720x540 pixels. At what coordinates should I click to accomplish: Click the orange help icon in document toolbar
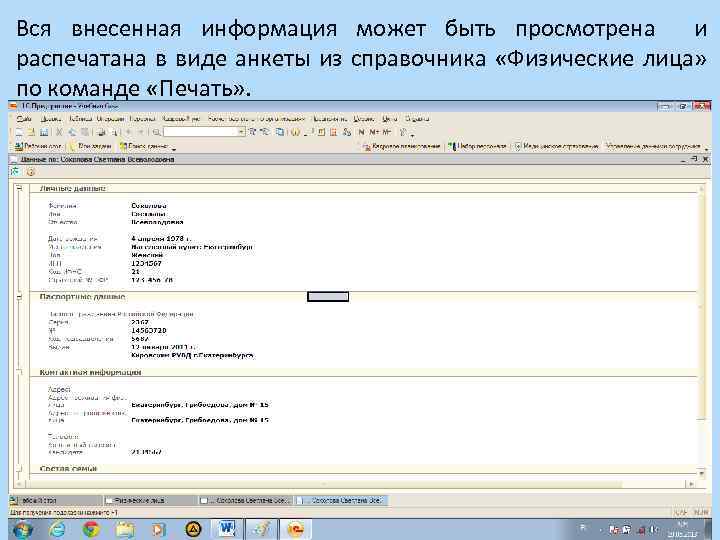(30, 172)
